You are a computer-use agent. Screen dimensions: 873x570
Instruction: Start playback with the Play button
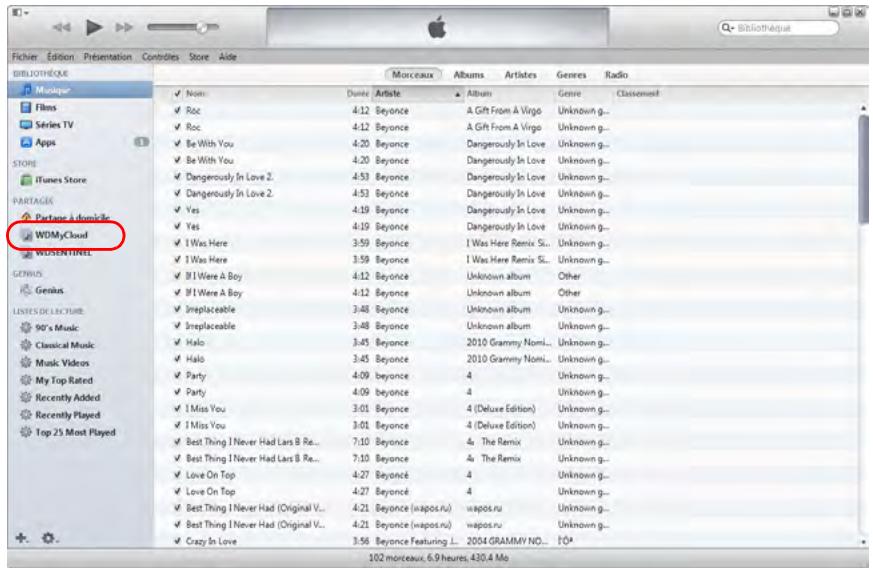pos(94,27)
